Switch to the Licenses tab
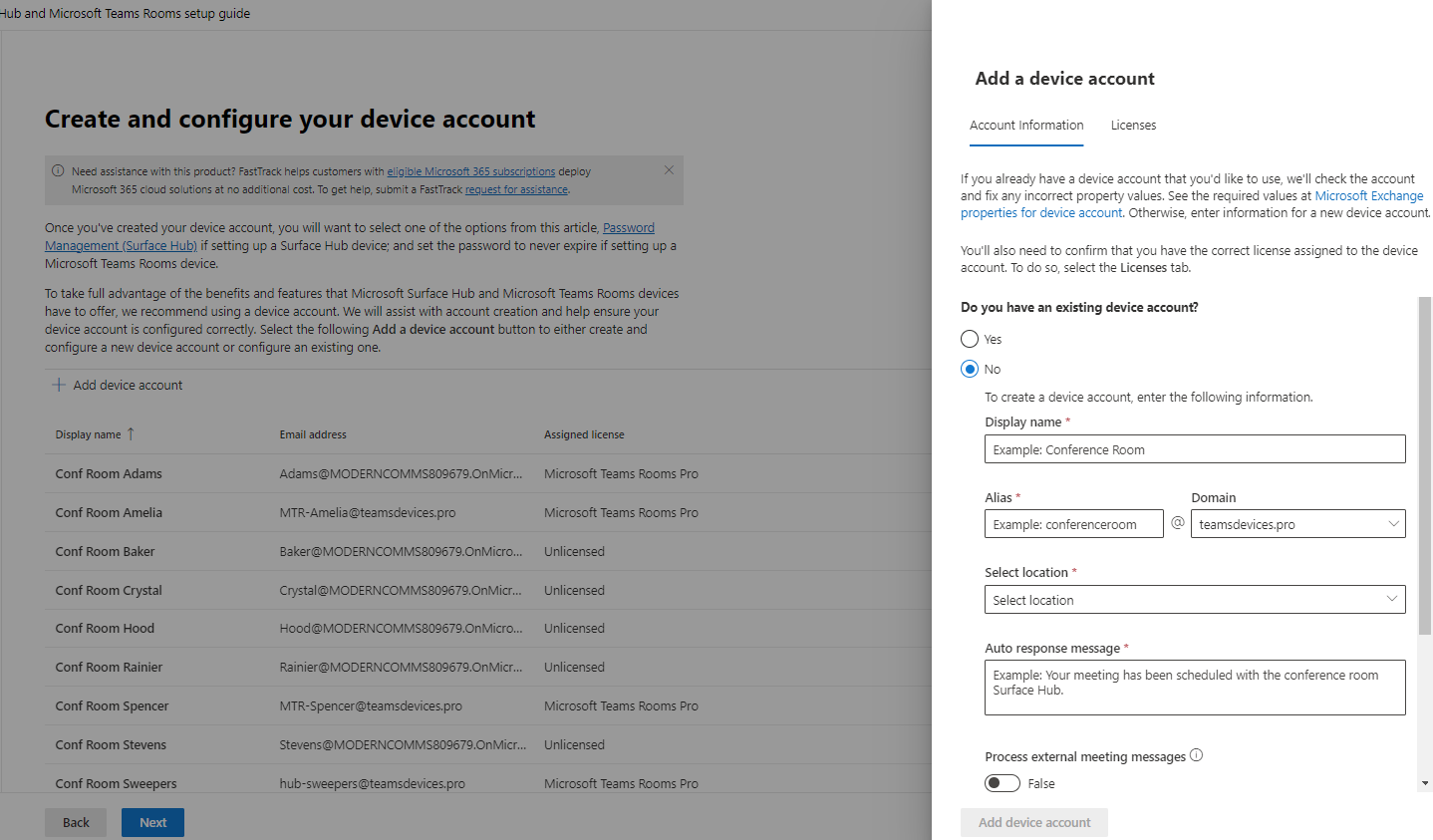This screenshot has width=1433, height=840. click(1133, 126)
